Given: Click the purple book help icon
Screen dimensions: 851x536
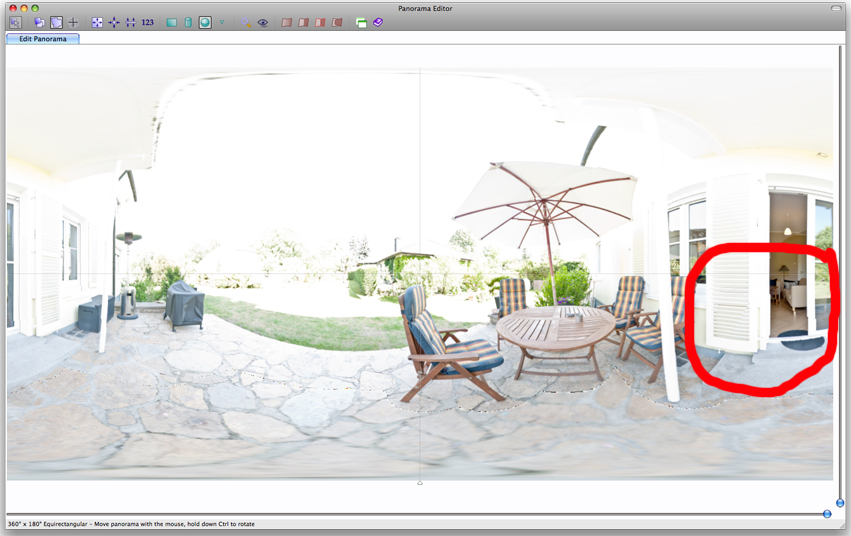Looking at the screenshot, I should click(x=378, y=22).
